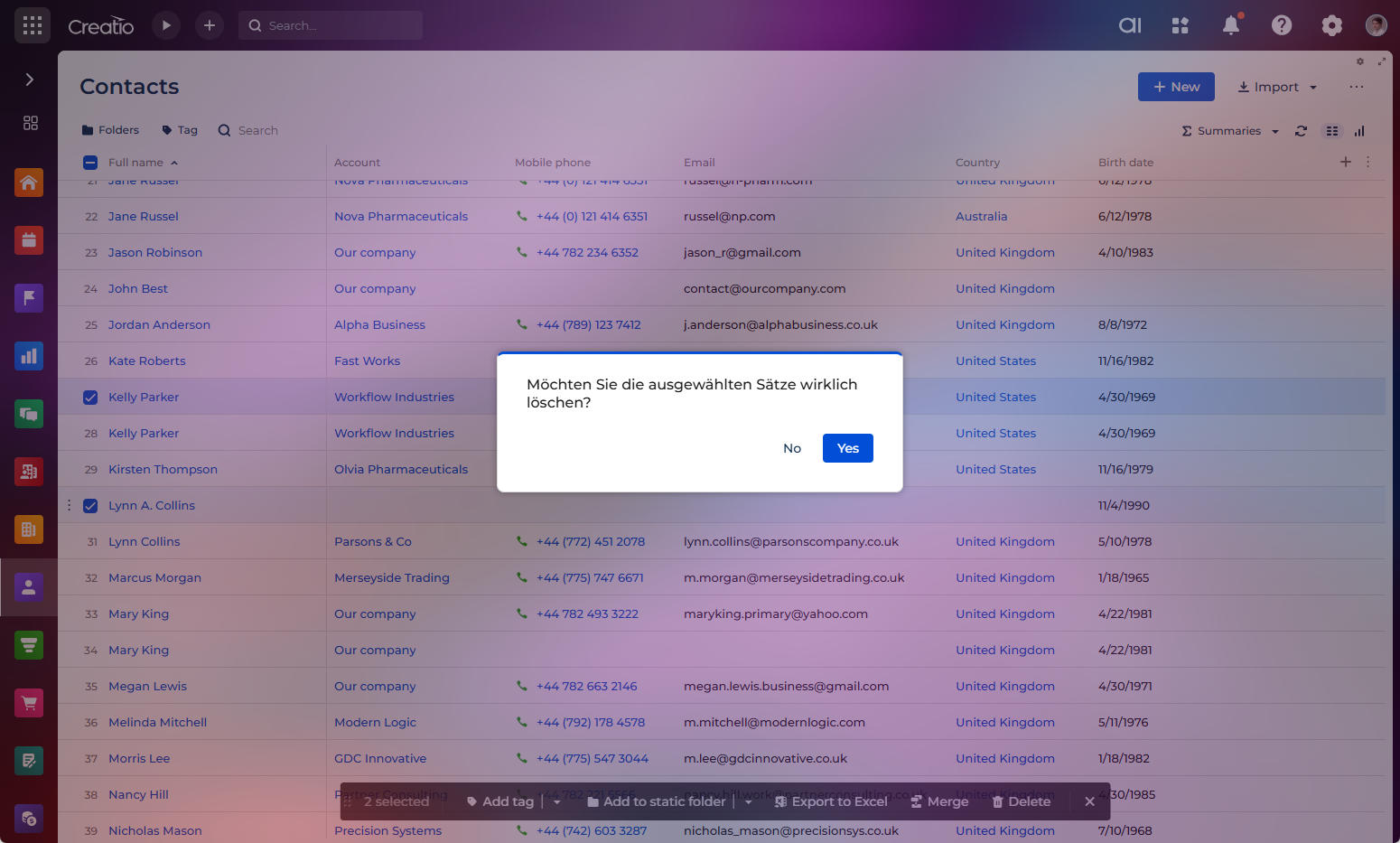Open the notifications bell icon
This screenshot has width=1400, height=843.
[x=1230, y=25]
